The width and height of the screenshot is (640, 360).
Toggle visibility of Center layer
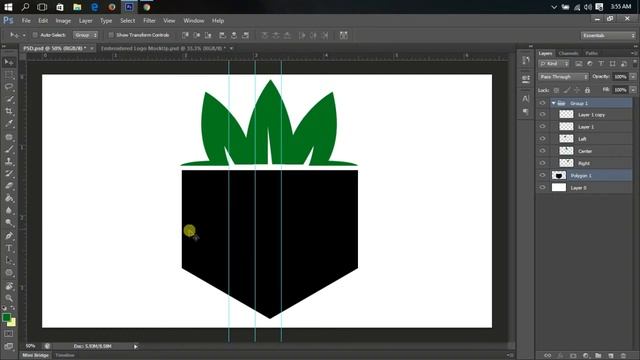(x=542, y=151)
